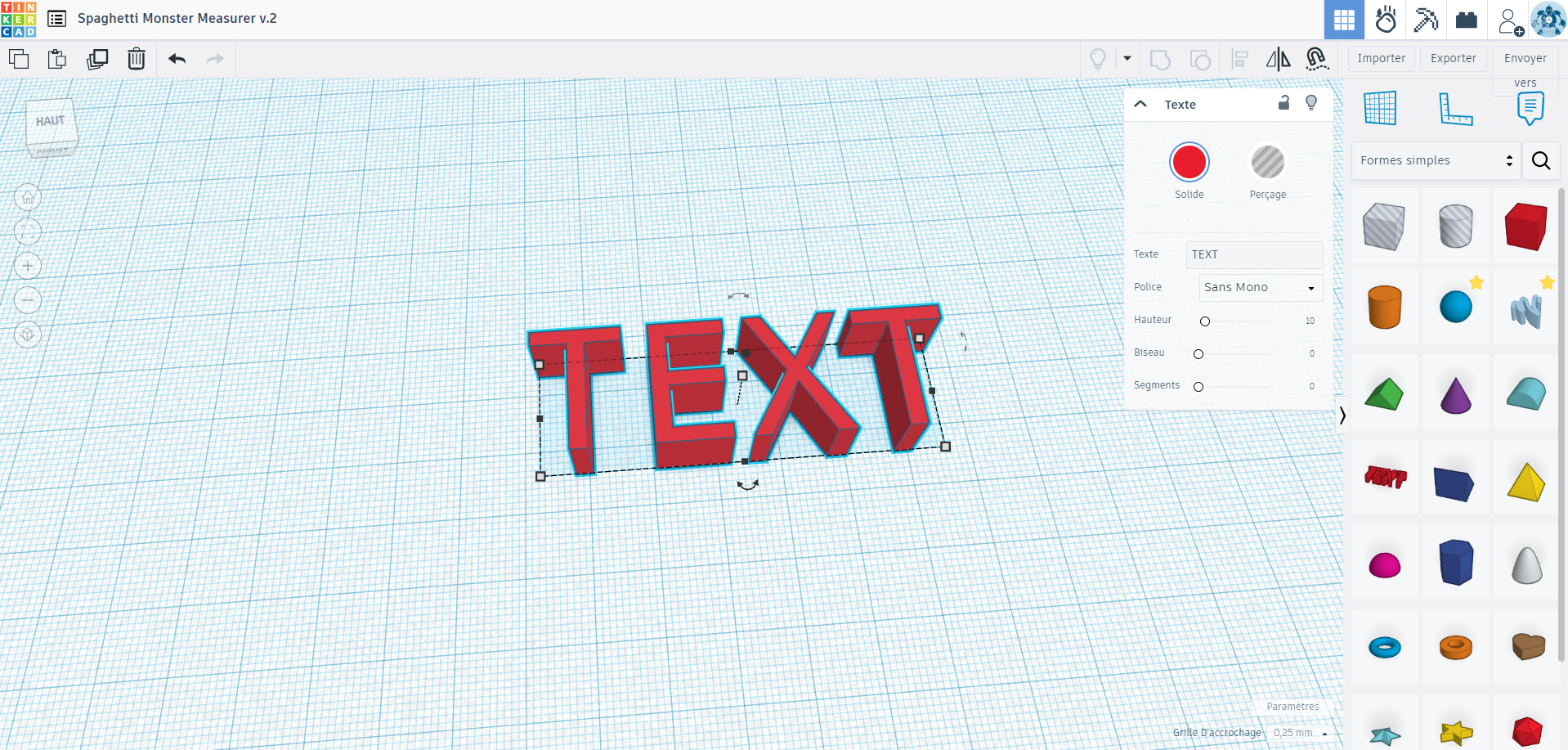Click the Paste icon
Viewport: 1568px width, 750px height.
(x=57, y=59)
